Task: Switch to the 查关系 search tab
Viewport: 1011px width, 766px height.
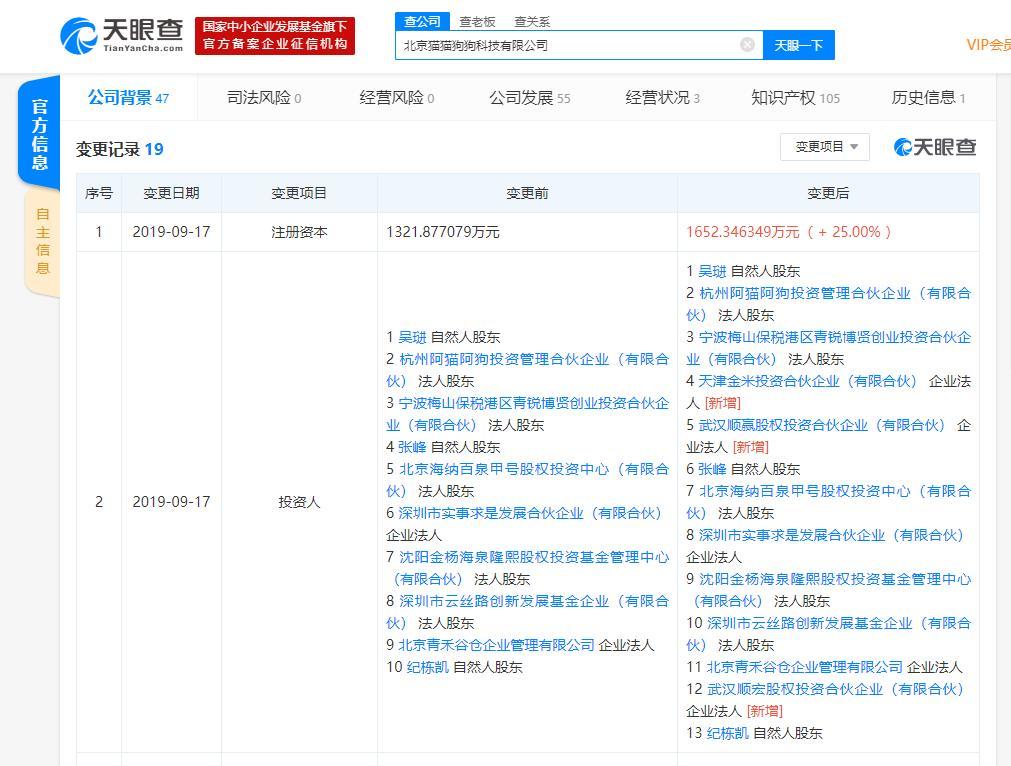Action: point(532,22)
